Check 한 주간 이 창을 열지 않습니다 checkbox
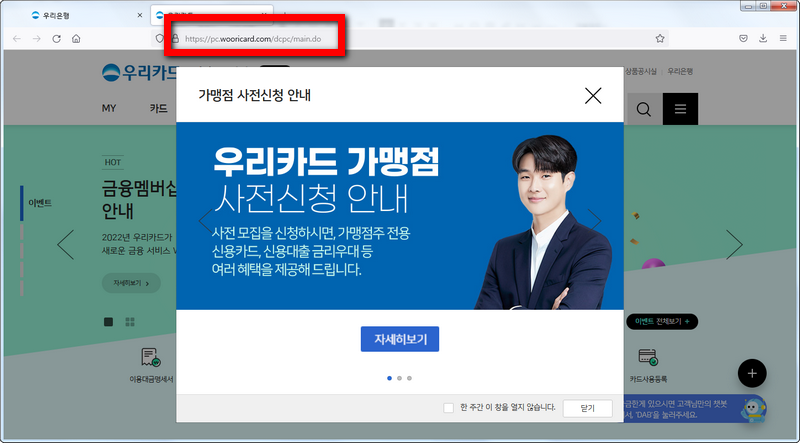800x443 pixels. click(x=448, y=408)
